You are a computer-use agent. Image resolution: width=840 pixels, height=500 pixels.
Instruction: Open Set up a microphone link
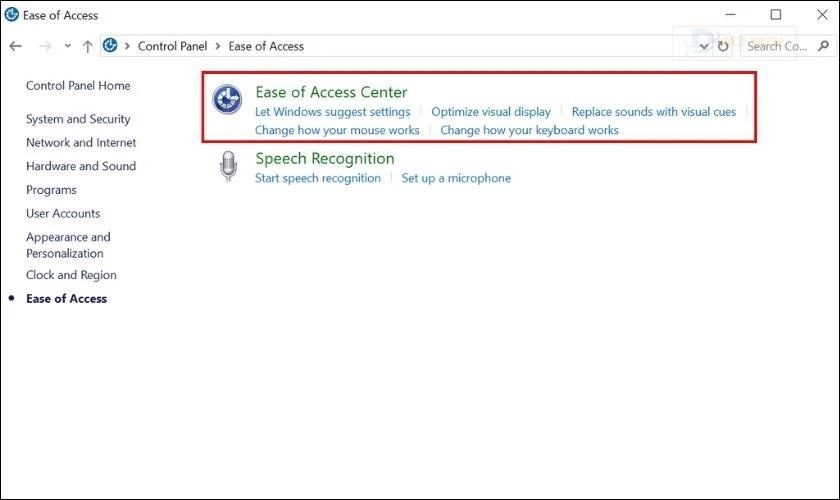point(456,178)
